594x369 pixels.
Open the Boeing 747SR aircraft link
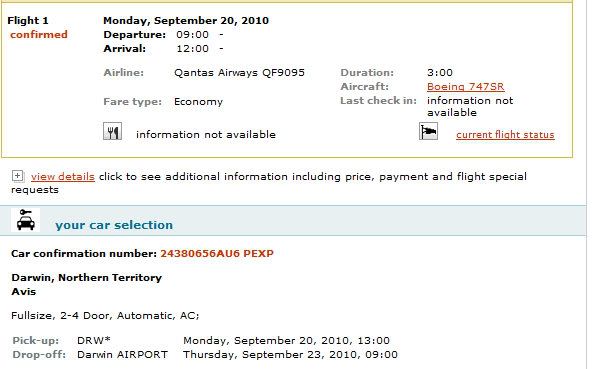point(466,87)
